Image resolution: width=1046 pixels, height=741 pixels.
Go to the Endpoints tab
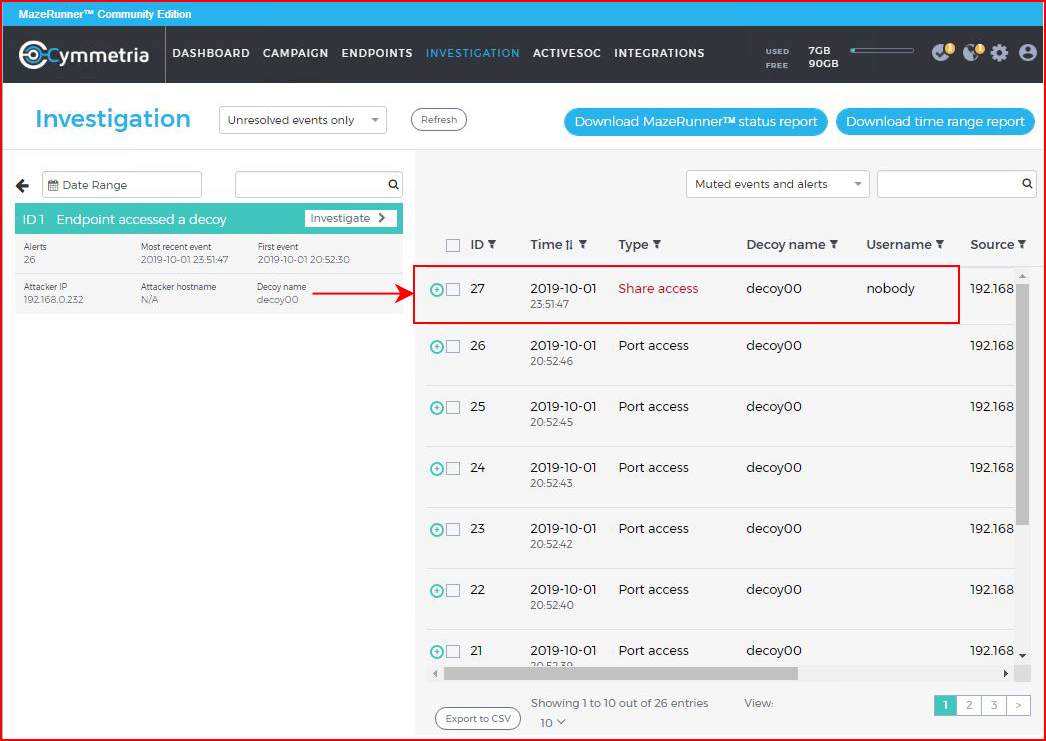tap(377, 53)
